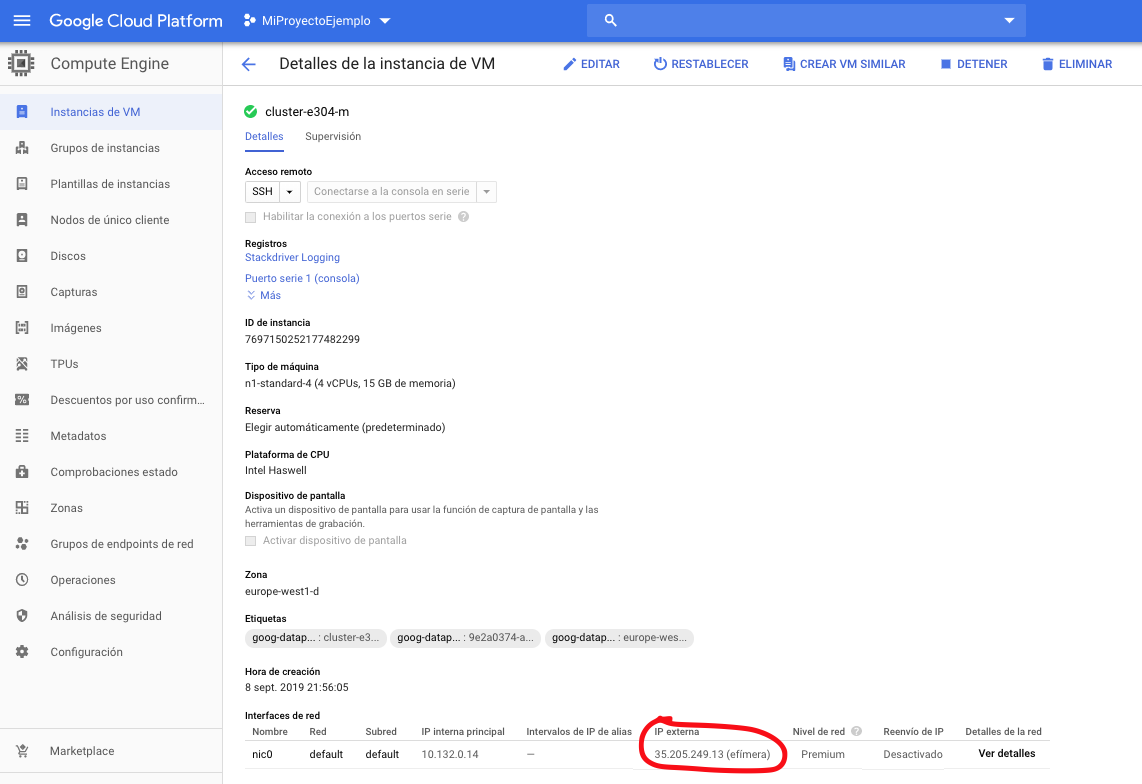
Task: Click the goog-datap europe-wes label chip
Action: coord(619,638)
